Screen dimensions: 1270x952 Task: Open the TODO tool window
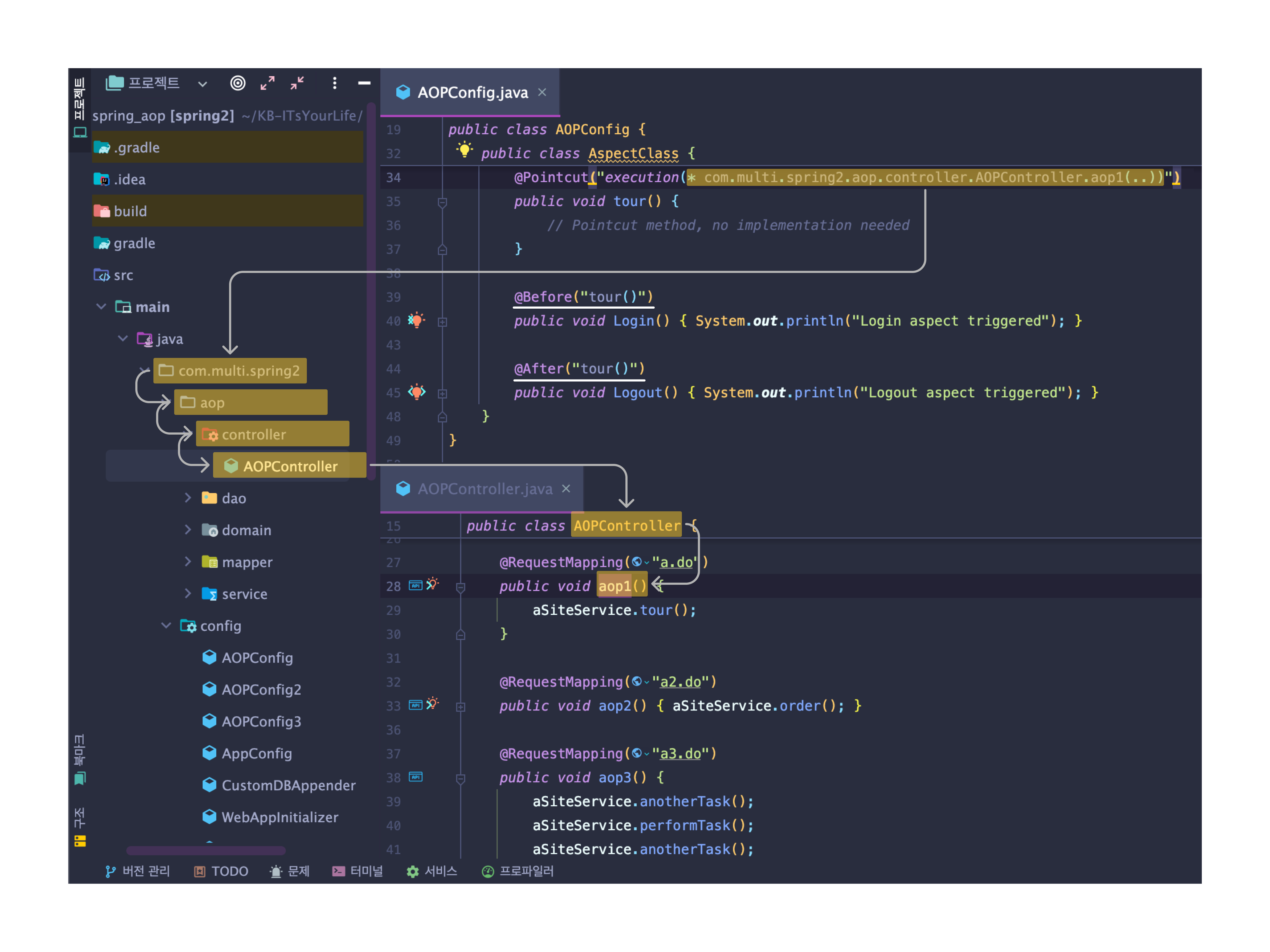pos(221,871)
